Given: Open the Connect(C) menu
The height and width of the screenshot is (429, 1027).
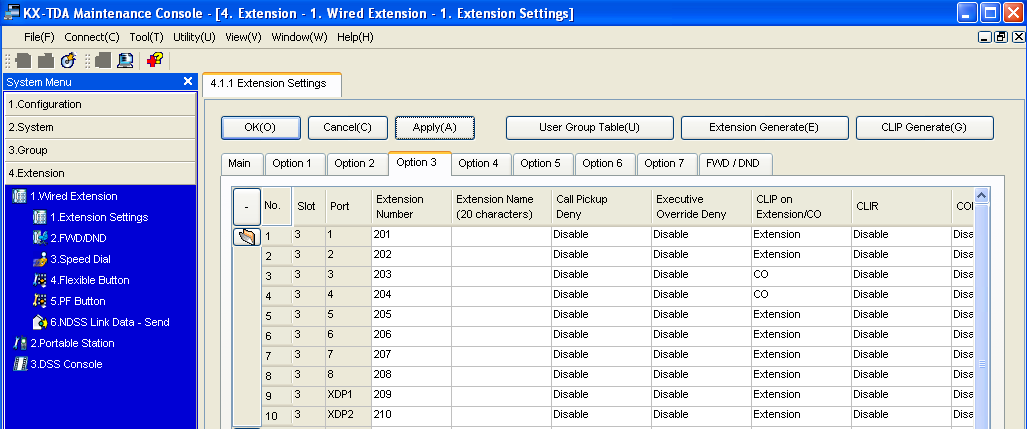Looking at the screenshot, I should coord(92,37).
